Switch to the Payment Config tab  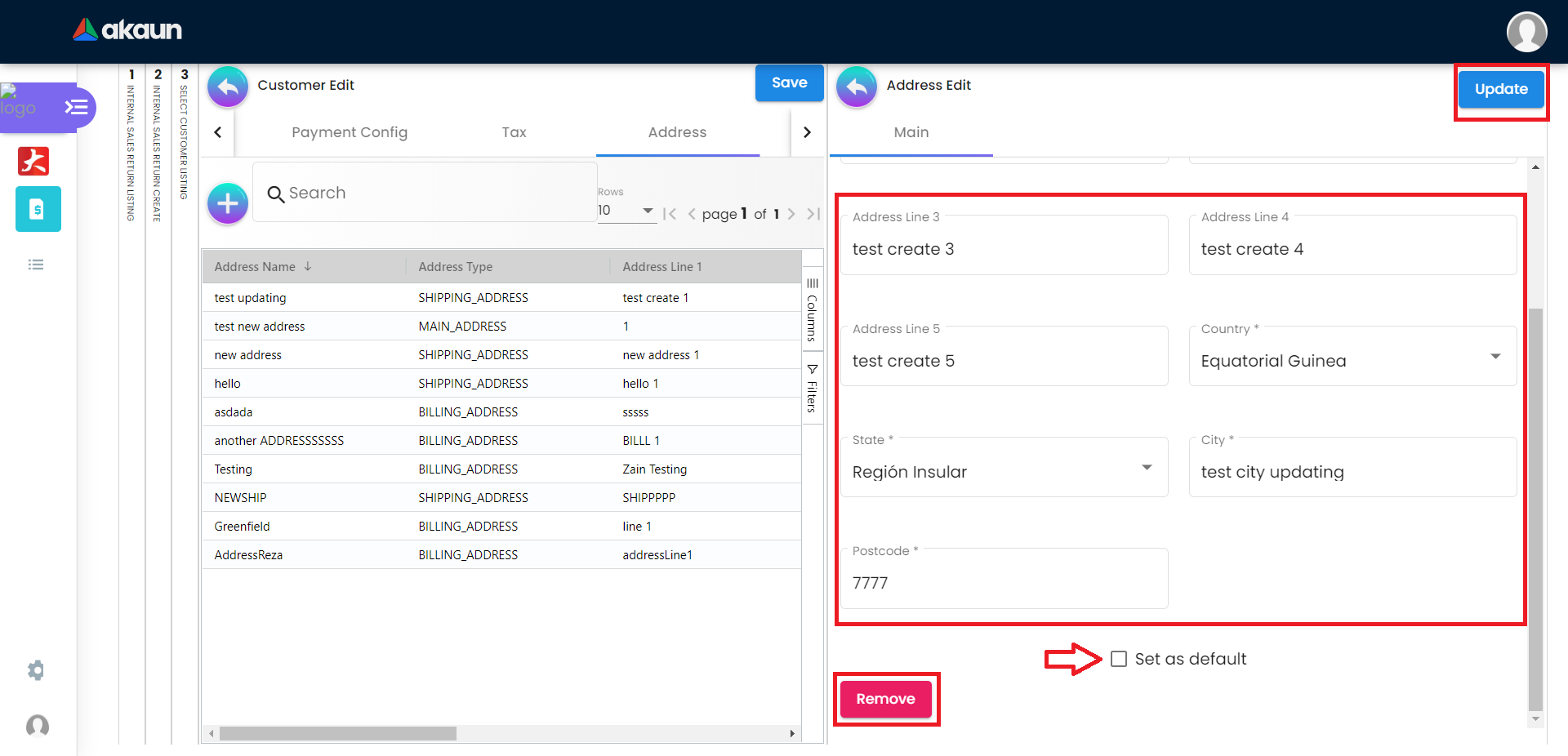pos(350,132)
